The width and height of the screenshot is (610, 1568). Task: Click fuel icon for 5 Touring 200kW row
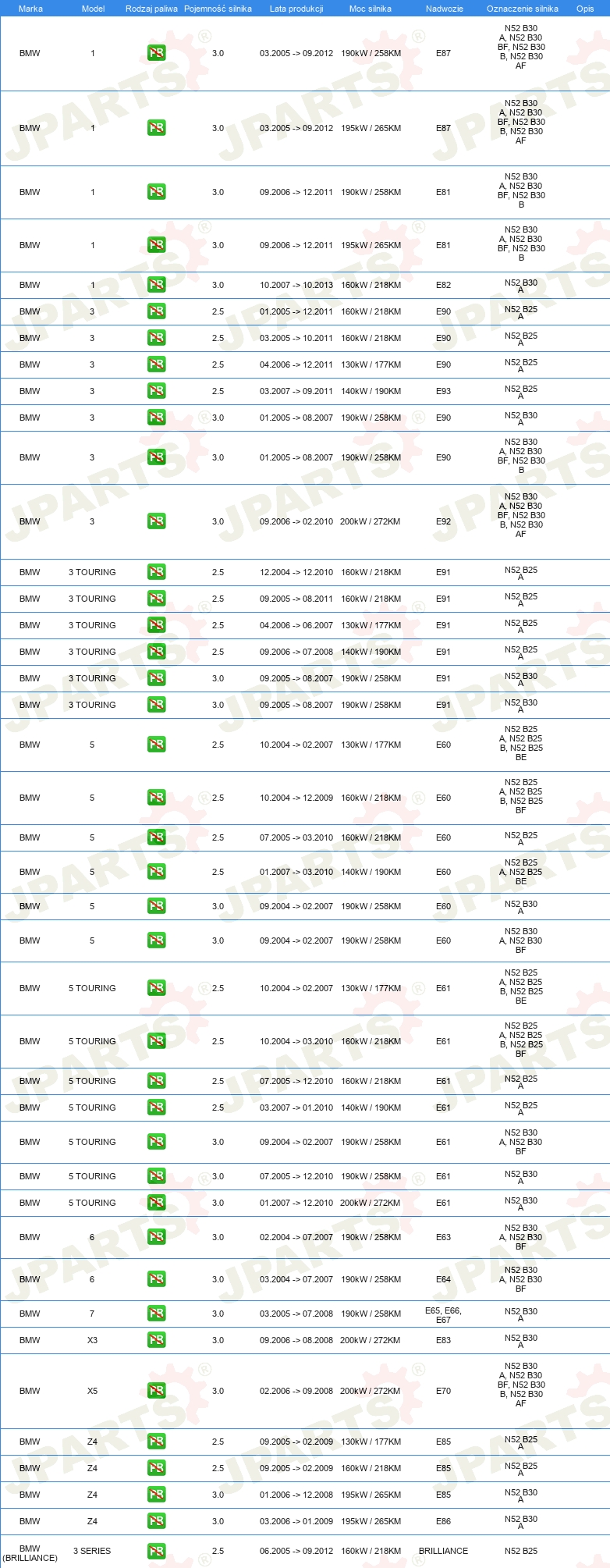[x=156, y=1203]
